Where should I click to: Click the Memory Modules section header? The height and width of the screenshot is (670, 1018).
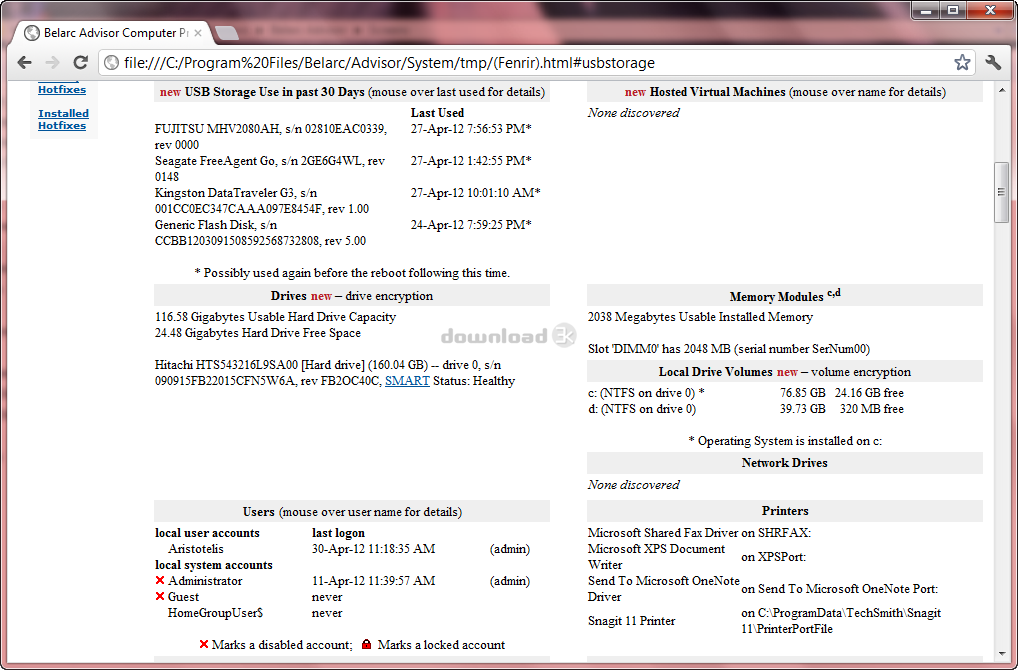pos(785,295)
